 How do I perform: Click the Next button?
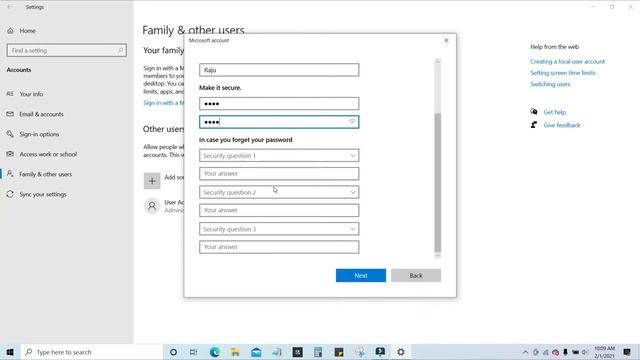coord(361,276)
